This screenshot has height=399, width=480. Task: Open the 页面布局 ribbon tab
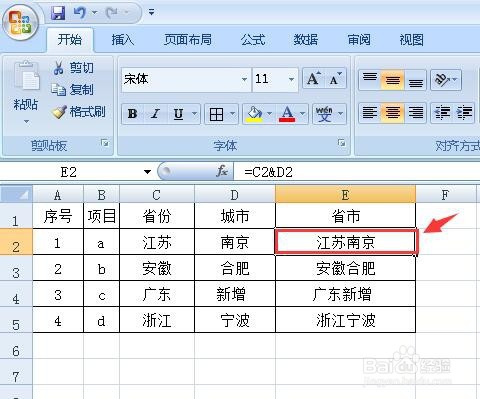coord(188,40)
